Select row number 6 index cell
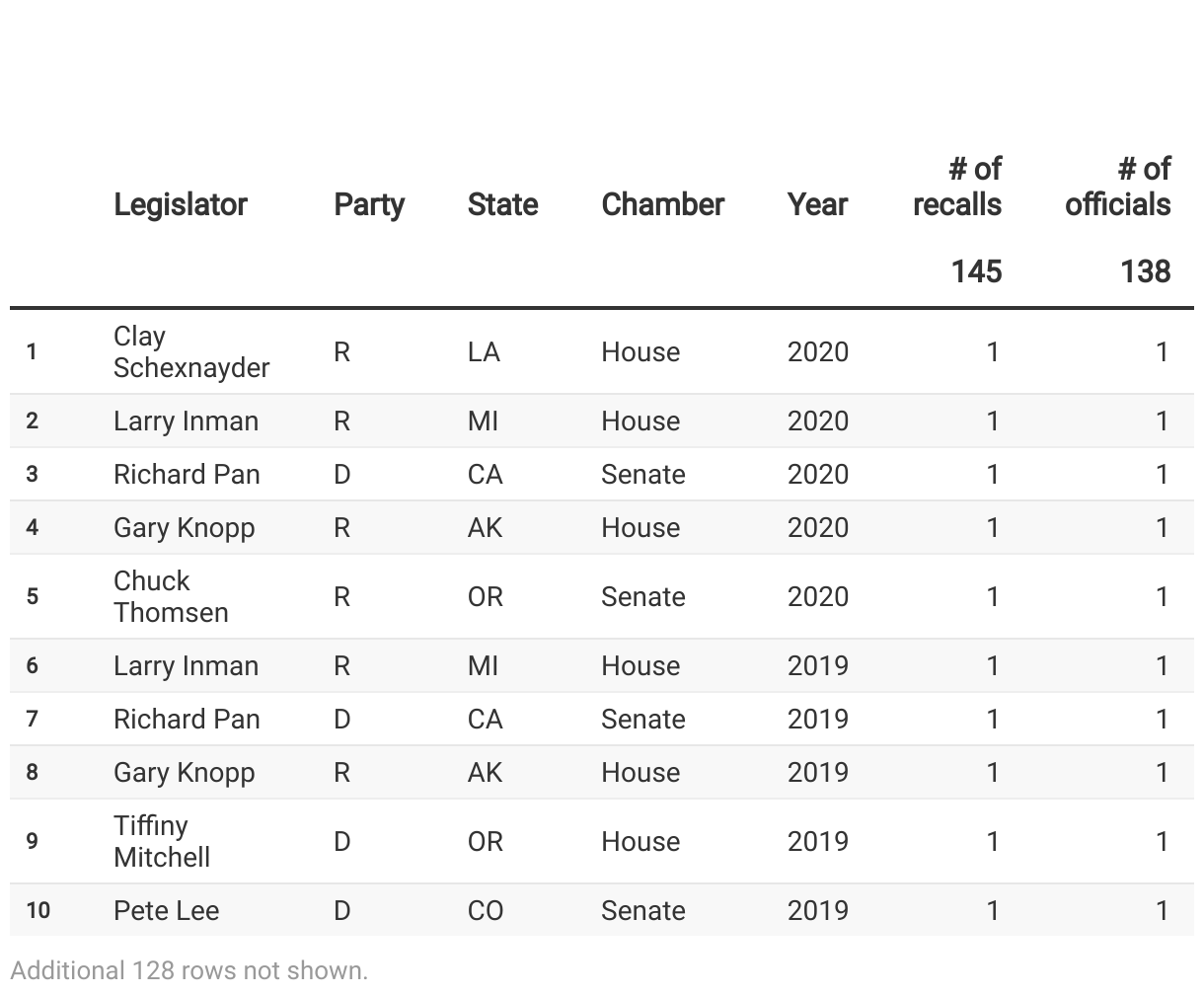The width and height of the screenshot is (1204, 995). click(32, 666)
